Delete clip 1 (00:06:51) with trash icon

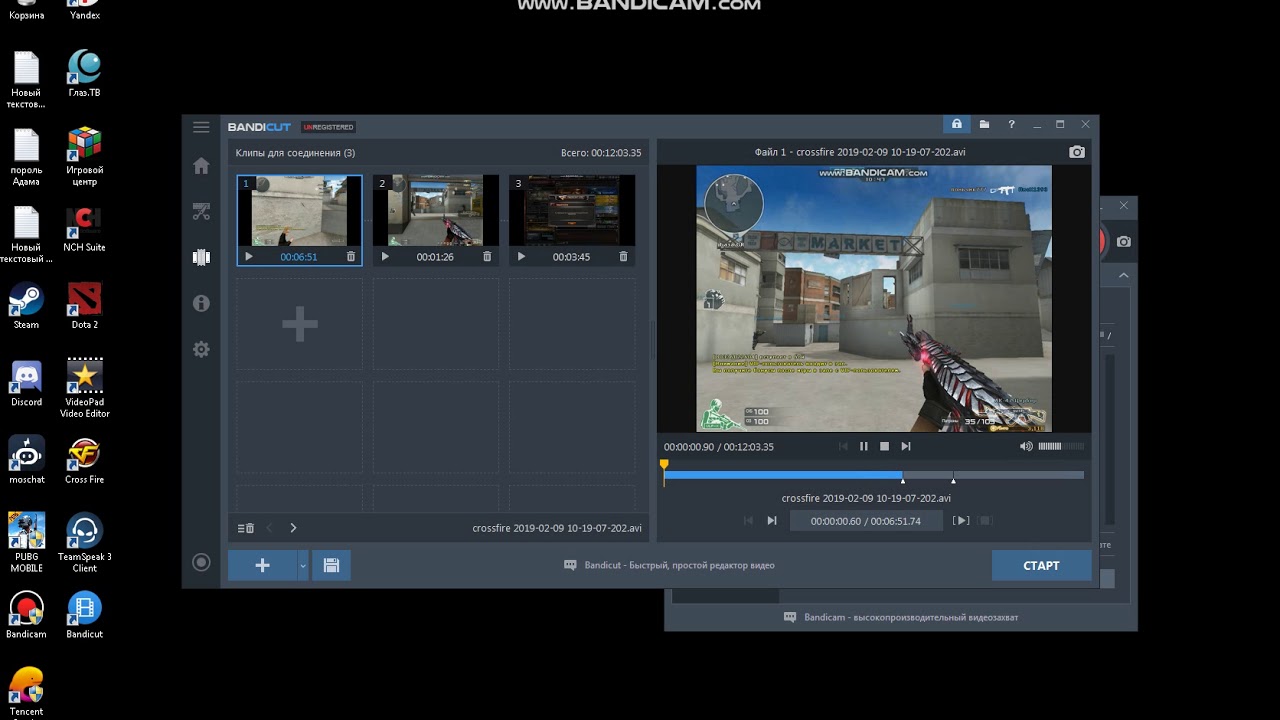[x=351, y=257]
